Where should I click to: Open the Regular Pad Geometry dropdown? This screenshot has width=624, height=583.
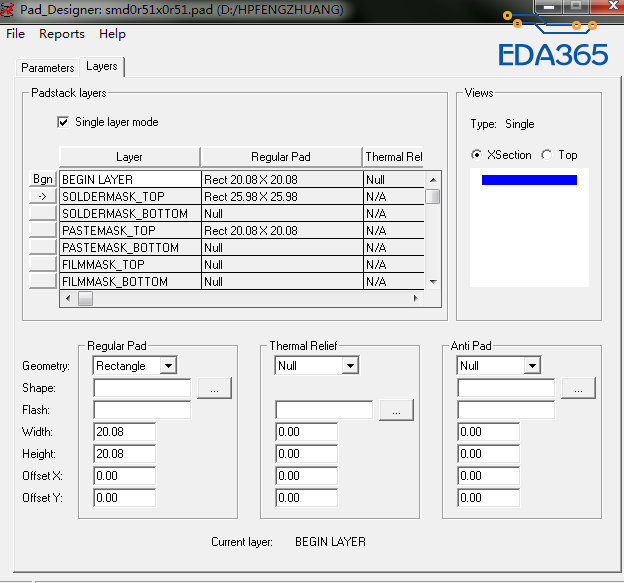point(168,366)
